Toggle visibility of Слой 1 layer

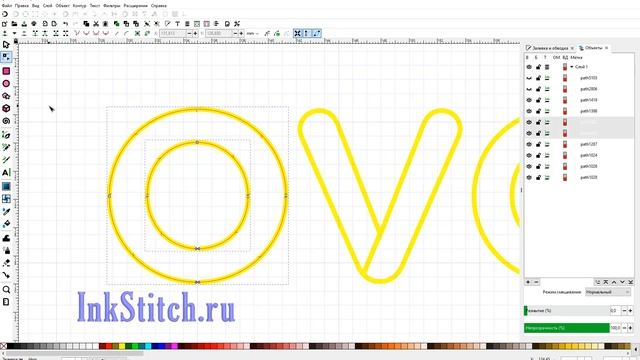point(529,67)
